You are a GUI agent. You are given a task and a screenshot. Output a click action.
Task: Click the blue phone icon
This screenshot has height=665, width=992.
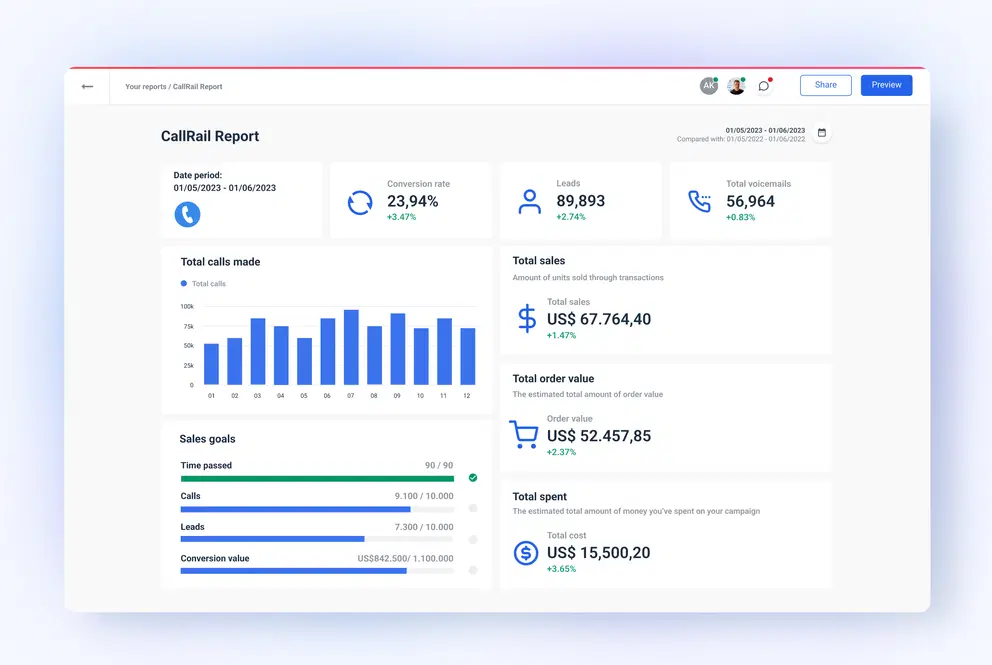tap(187, 214)
